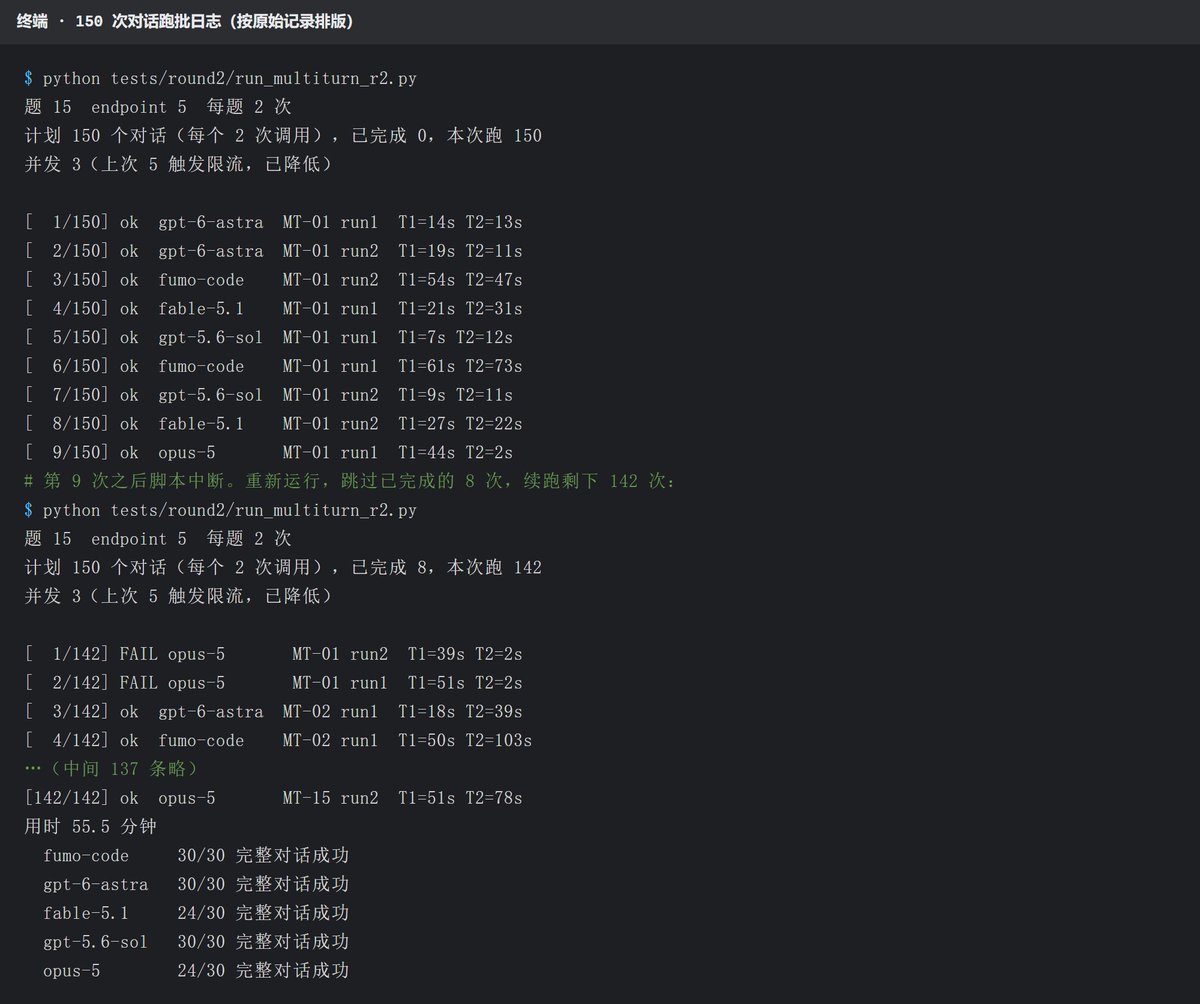Click the line "已完成 8，本次跑 142"
1200x1004 pixels.
click(x=283, y=568)
